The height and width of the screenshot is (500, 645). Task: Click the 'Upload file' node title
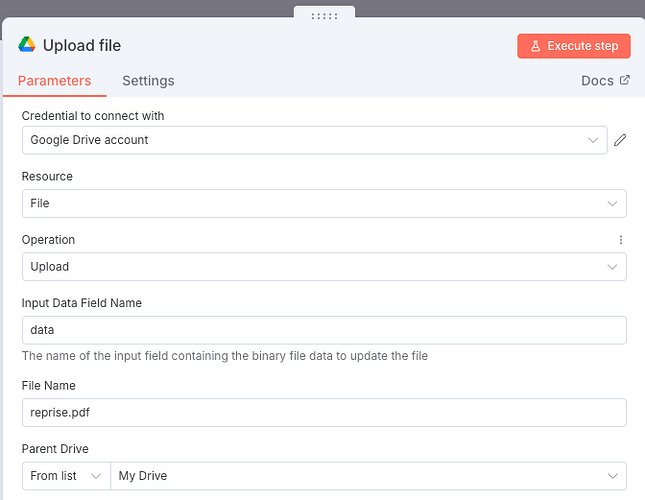click(x=82, y=46)
